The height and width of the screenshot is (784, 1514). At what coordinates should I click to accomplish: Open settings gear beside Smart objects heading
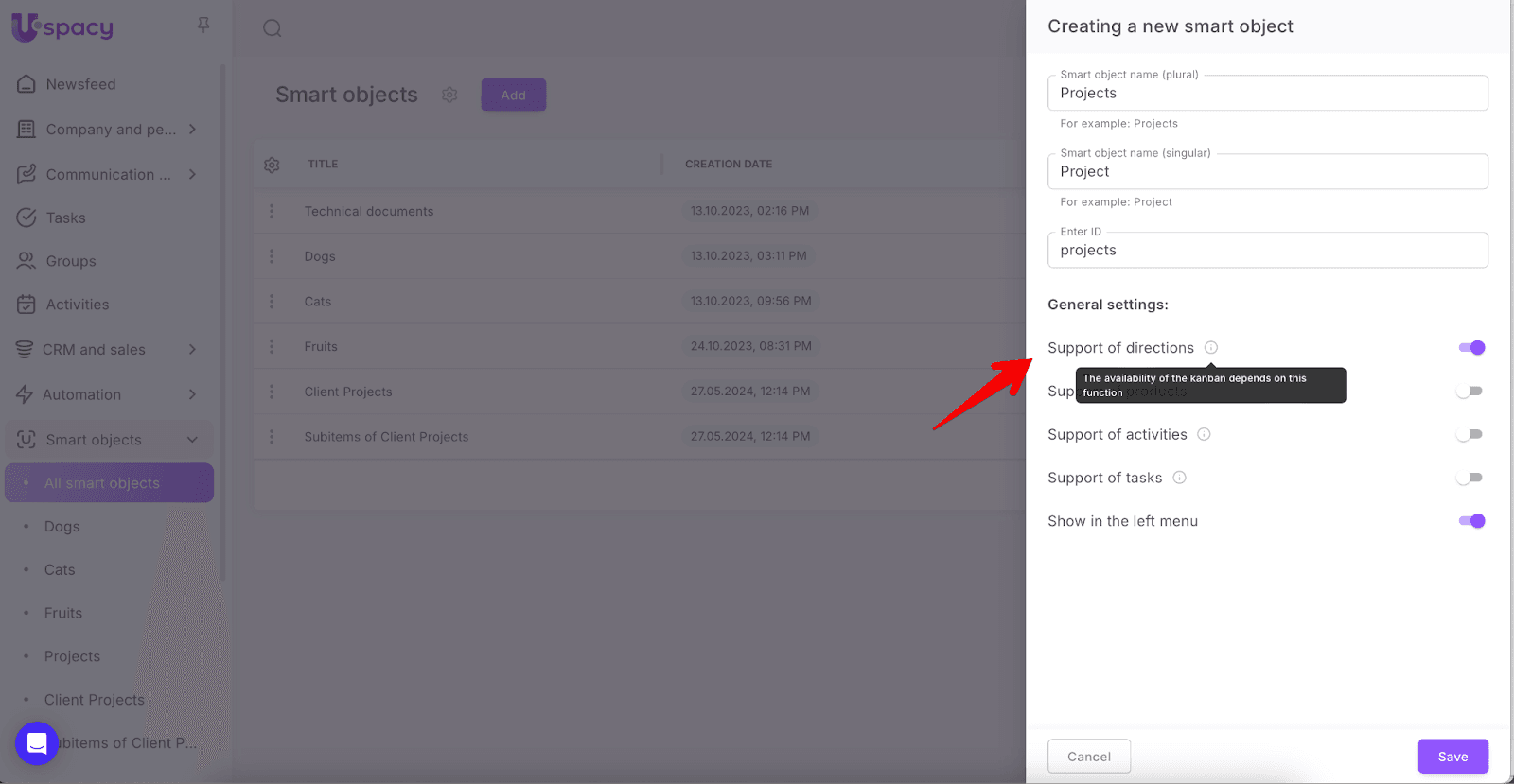point(449,95)
